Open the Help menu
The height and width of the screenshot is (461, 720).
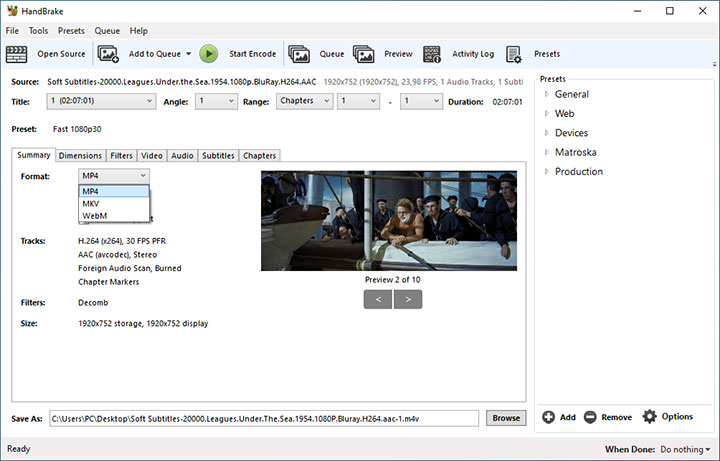[x=138, y=31]
